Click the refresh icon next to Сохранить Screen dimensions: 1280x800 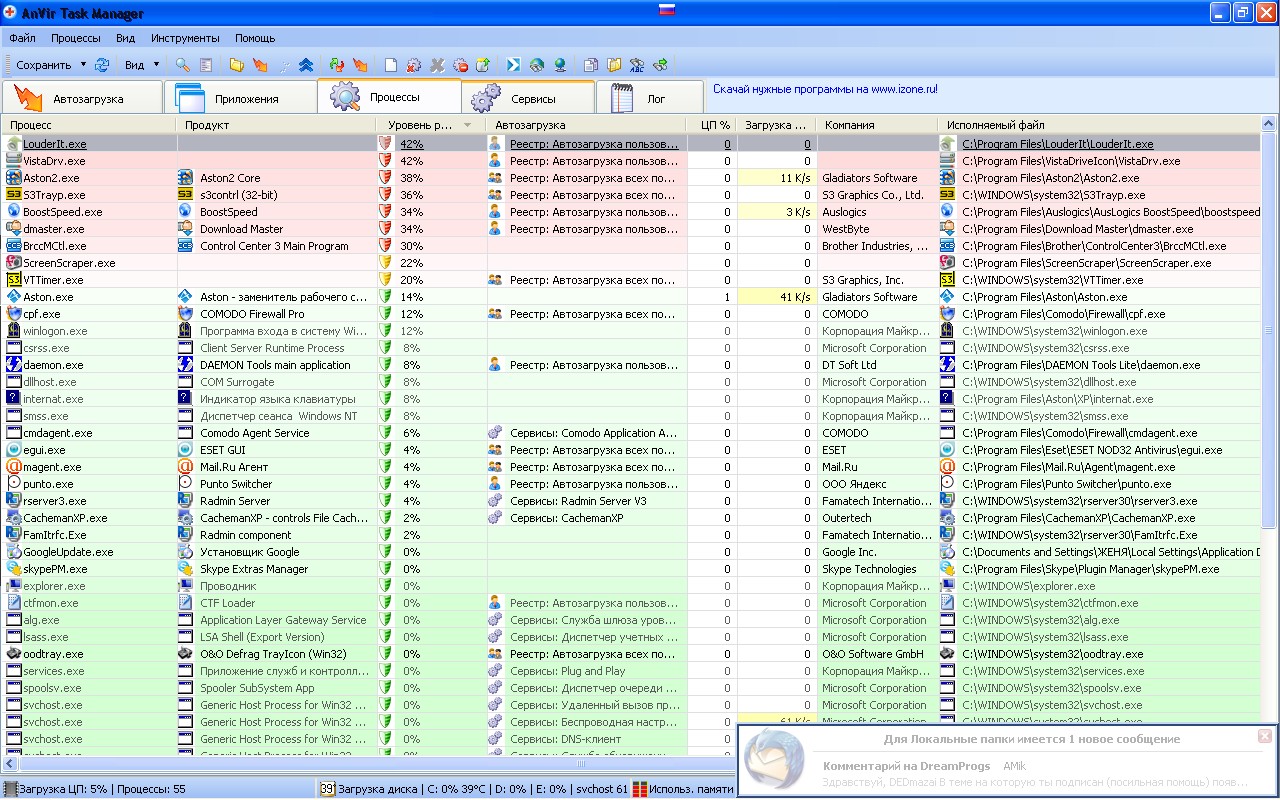pos(102,65)
